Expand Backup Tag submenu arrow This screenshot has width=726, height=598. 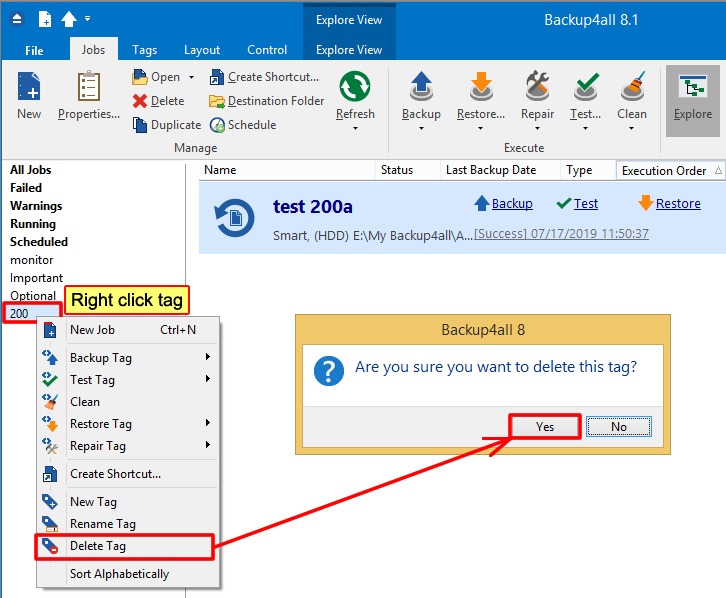[208, 357]
